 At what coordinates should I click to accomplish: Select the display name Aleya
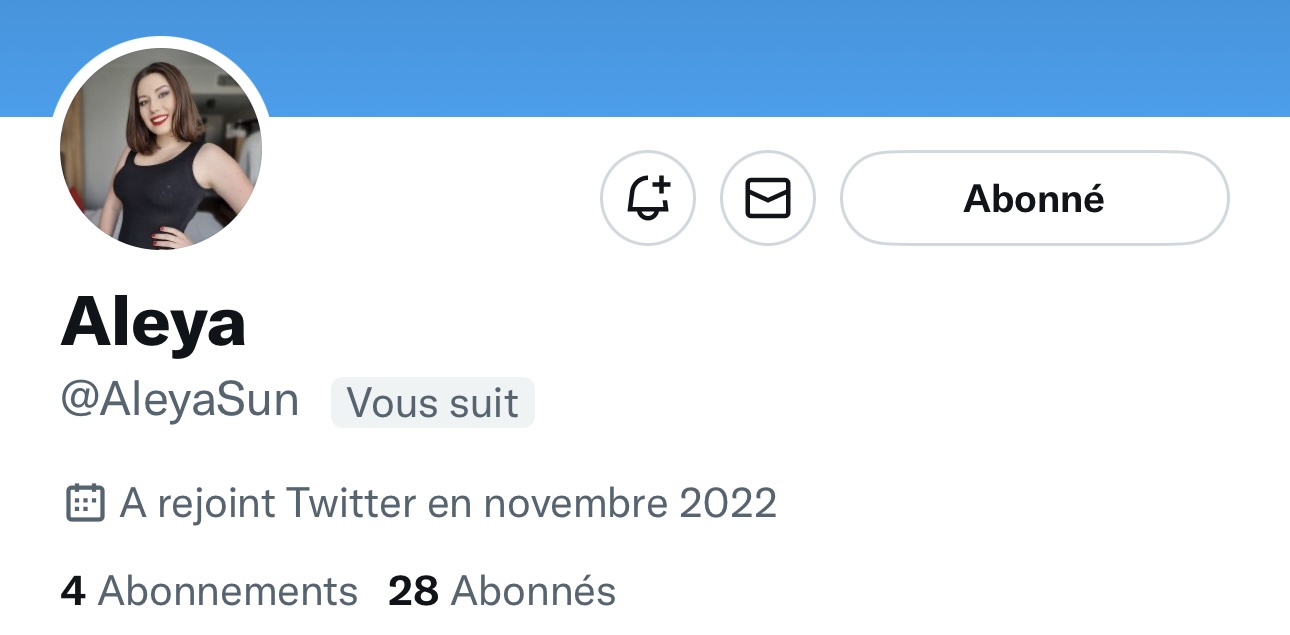click(153, 323)
